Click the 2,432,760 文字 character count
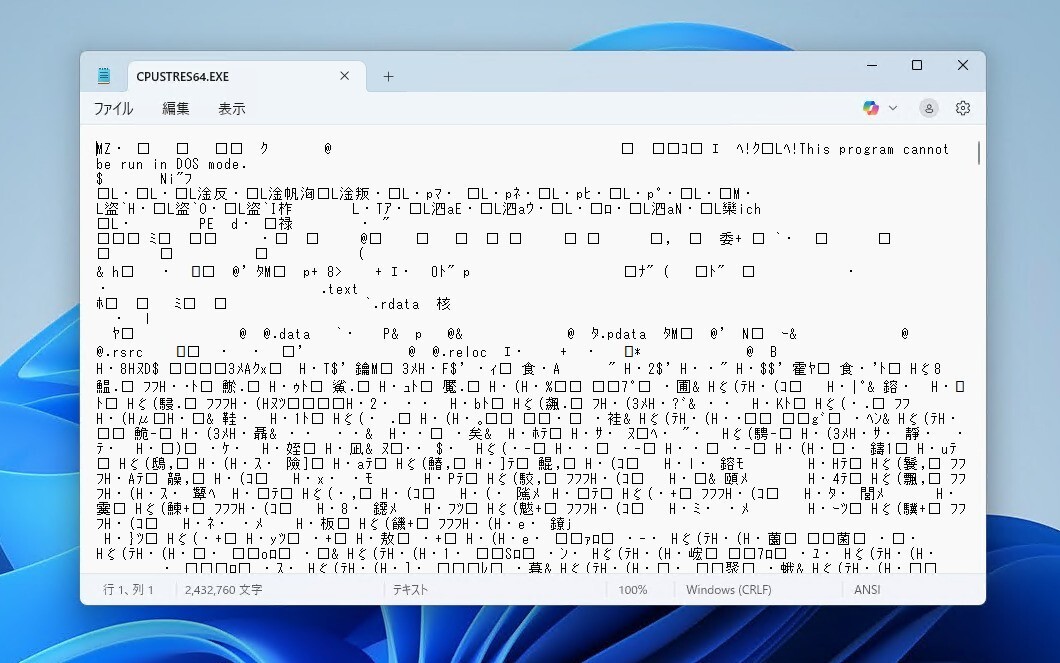The height and width of the screenshot is (663, 1060). point(224,589)
